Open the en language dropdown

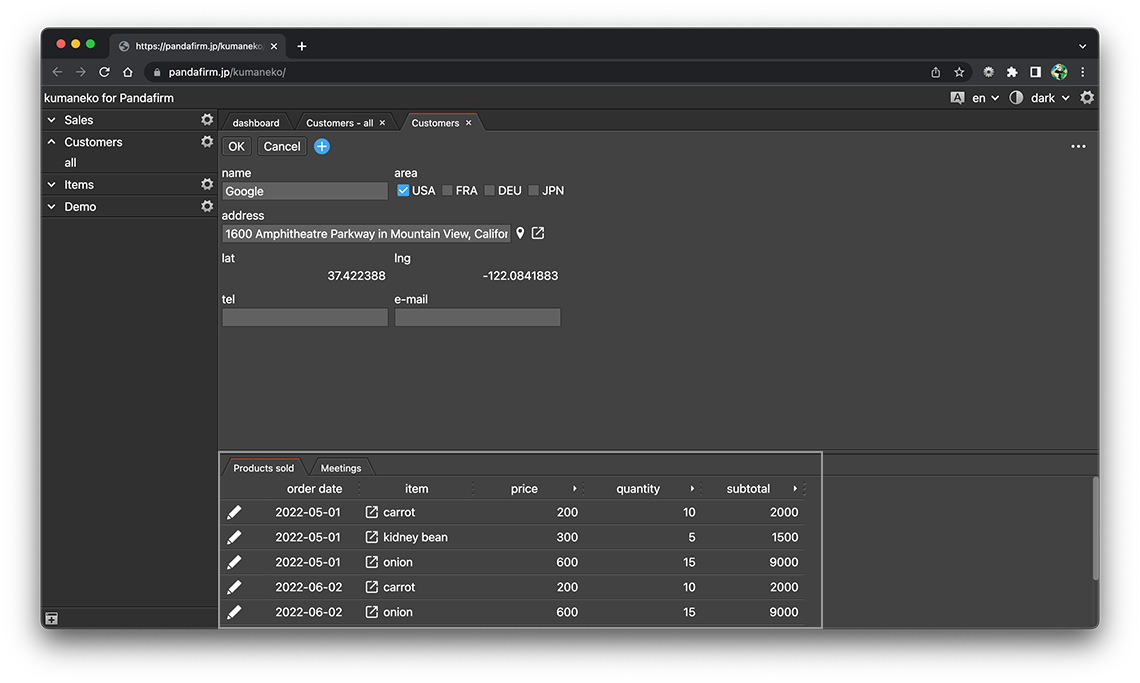point(984,98)
